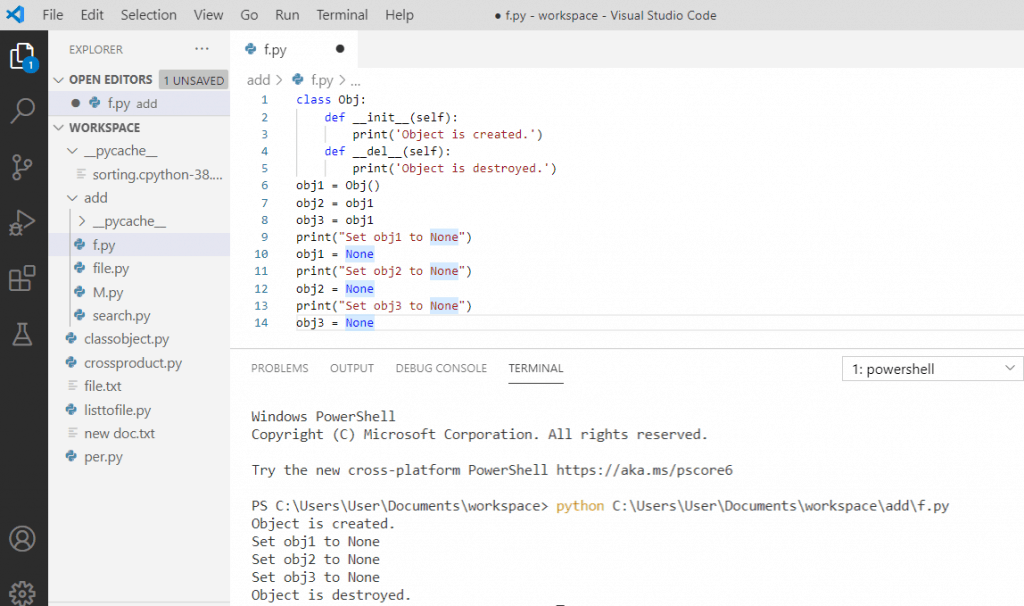The width and height of the screenshot is (1024, 606).
Task: Open the Source Control view
Action: click(22, 167)
